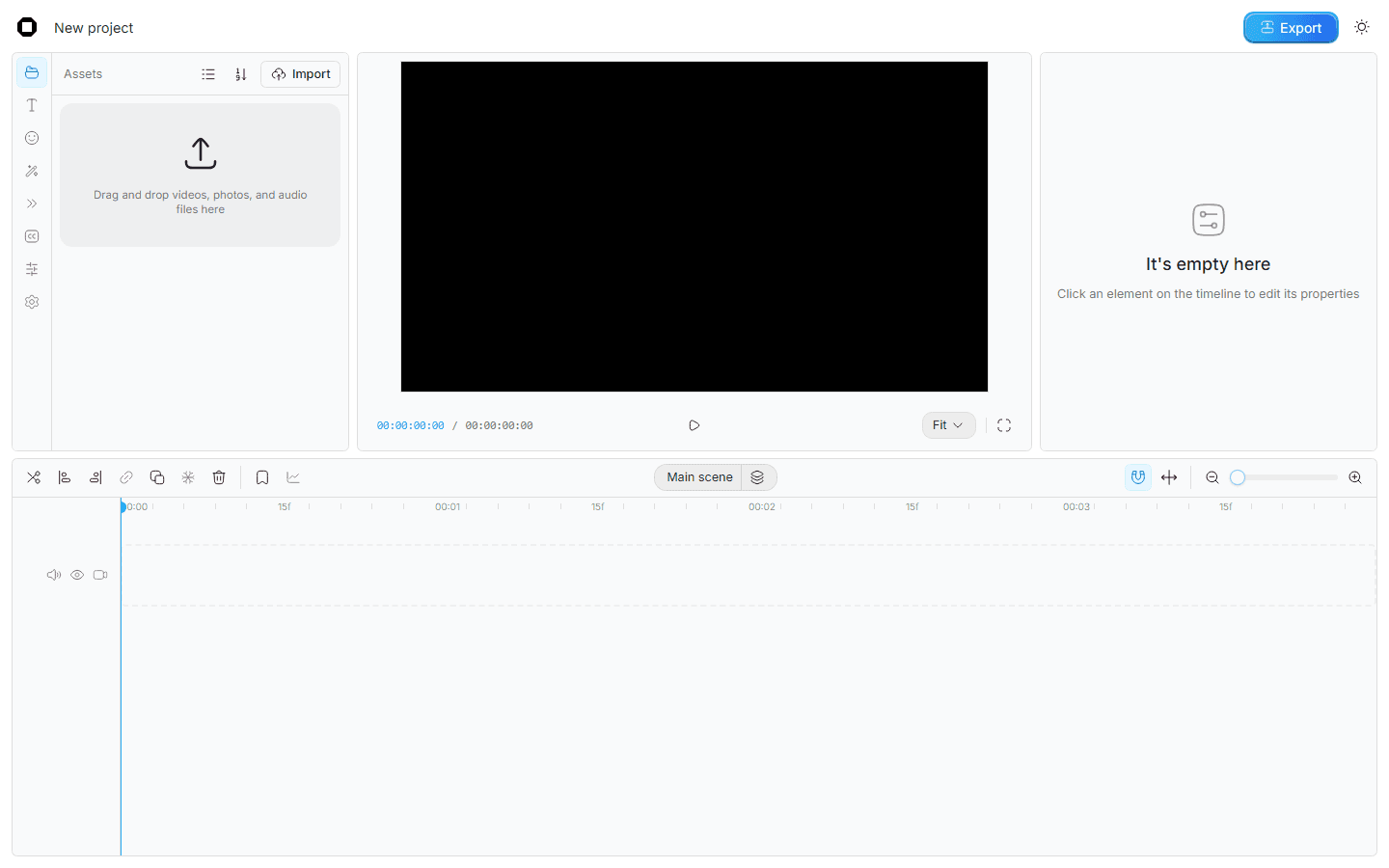Toggle assets list view icon
1389x868 pixels.
[x=208, y=74]
